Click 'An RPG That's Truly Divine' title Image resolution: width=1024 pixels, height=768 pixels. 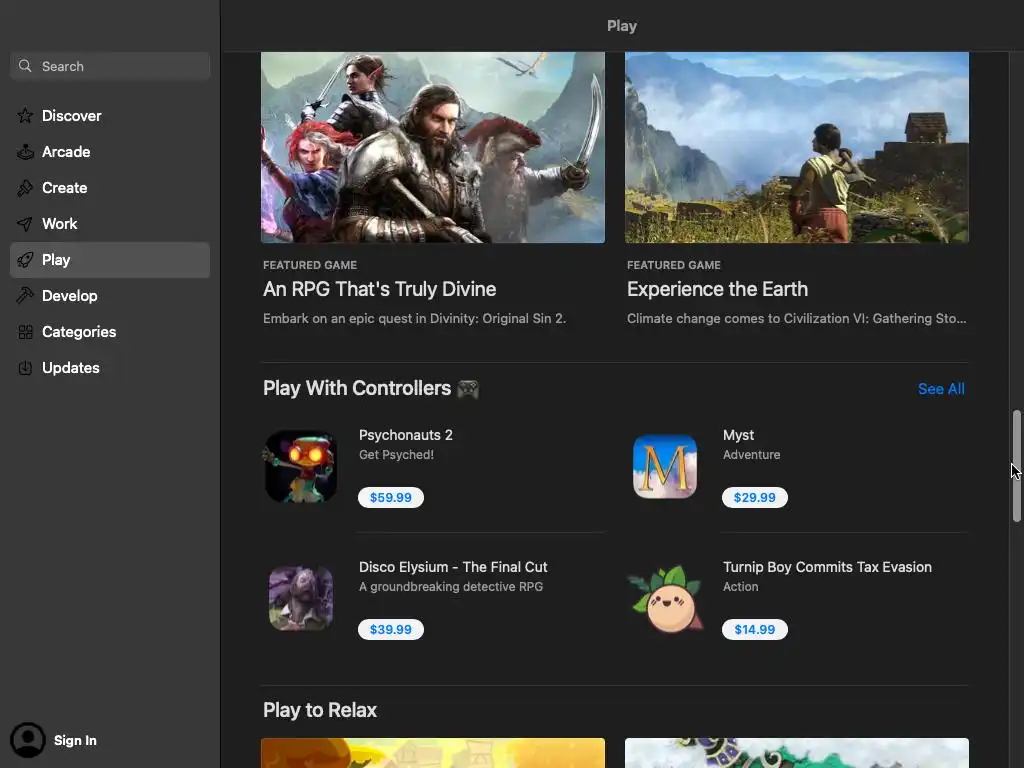379,289
